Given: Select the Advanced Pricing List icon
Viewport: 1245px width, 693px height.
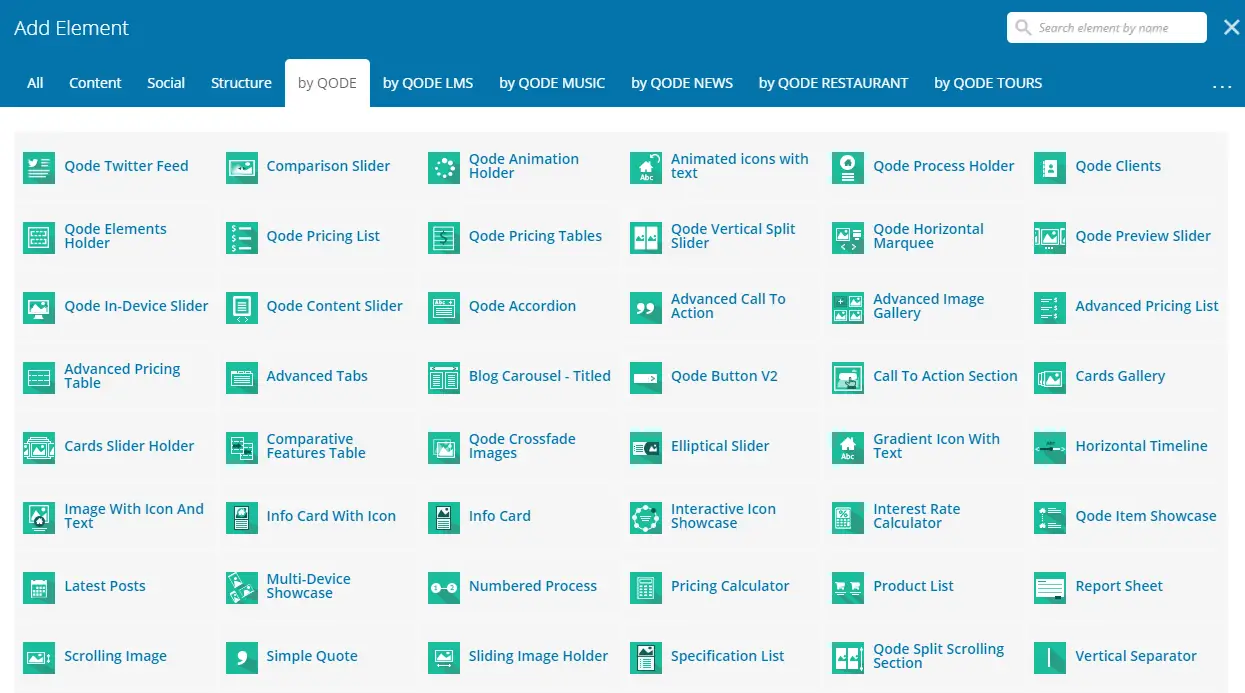Looking at the screenshot, I should click(x=1050, y=307).
